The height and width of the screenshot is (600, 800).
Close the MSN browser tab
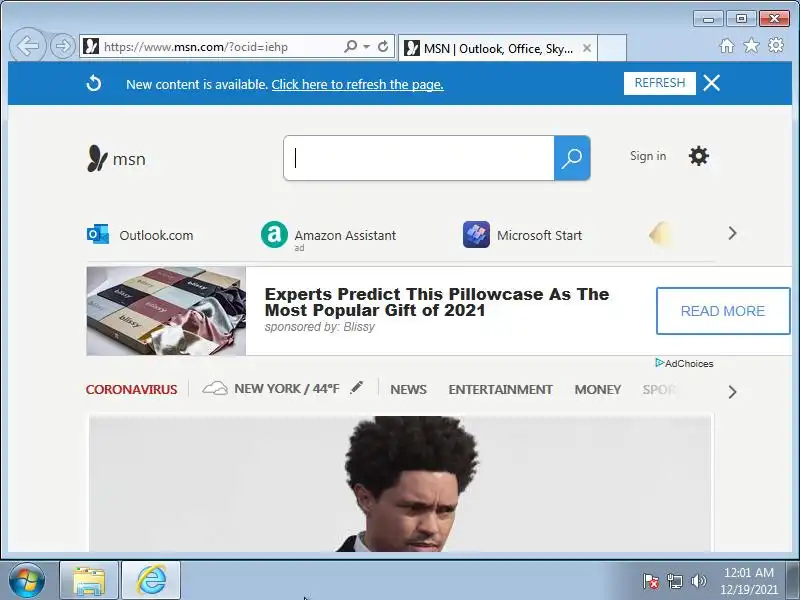587,48
